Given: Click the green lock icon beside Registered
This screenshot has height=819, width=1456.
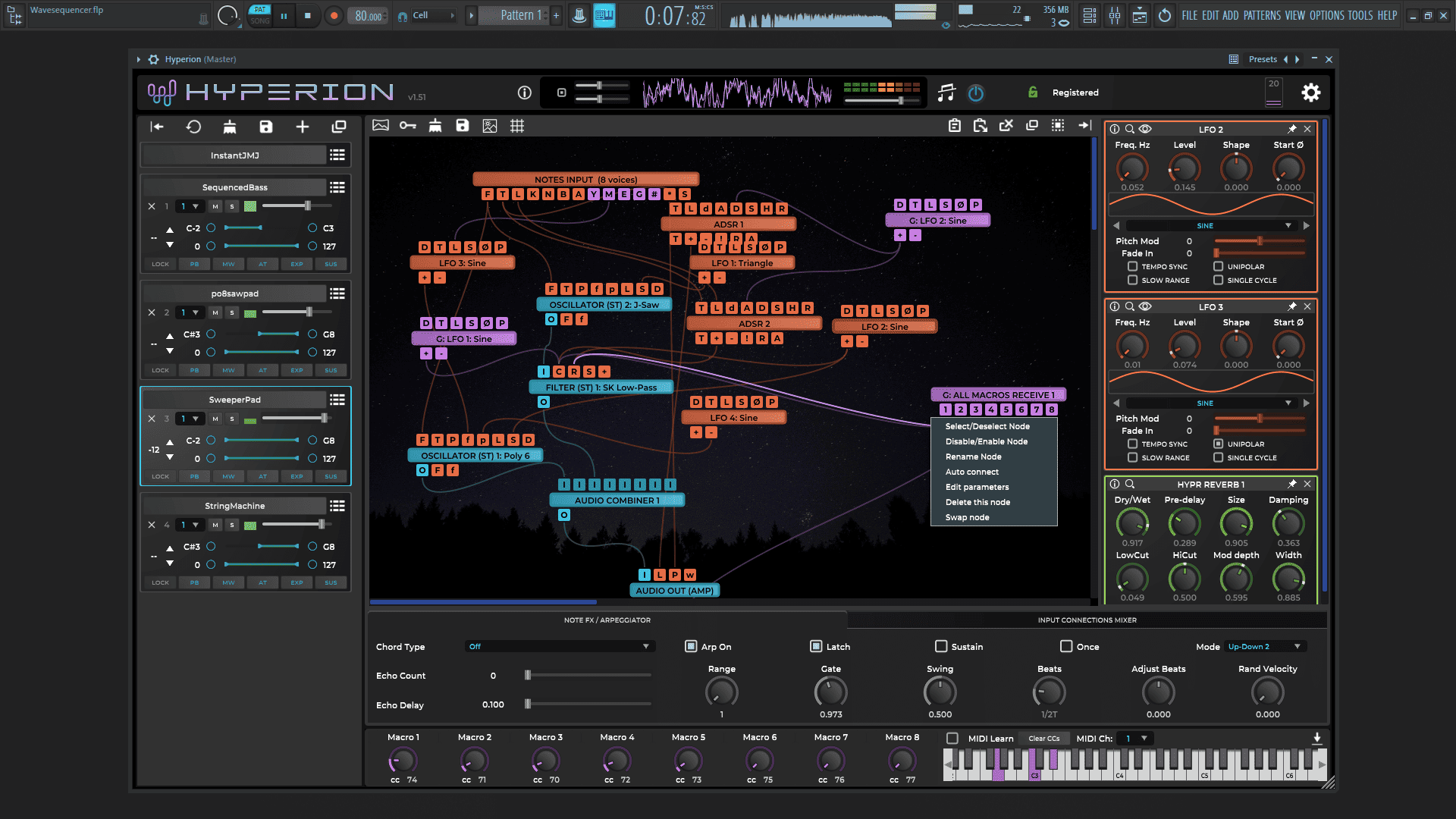Looking at the screenshot, I should [x=1033, y=92].
